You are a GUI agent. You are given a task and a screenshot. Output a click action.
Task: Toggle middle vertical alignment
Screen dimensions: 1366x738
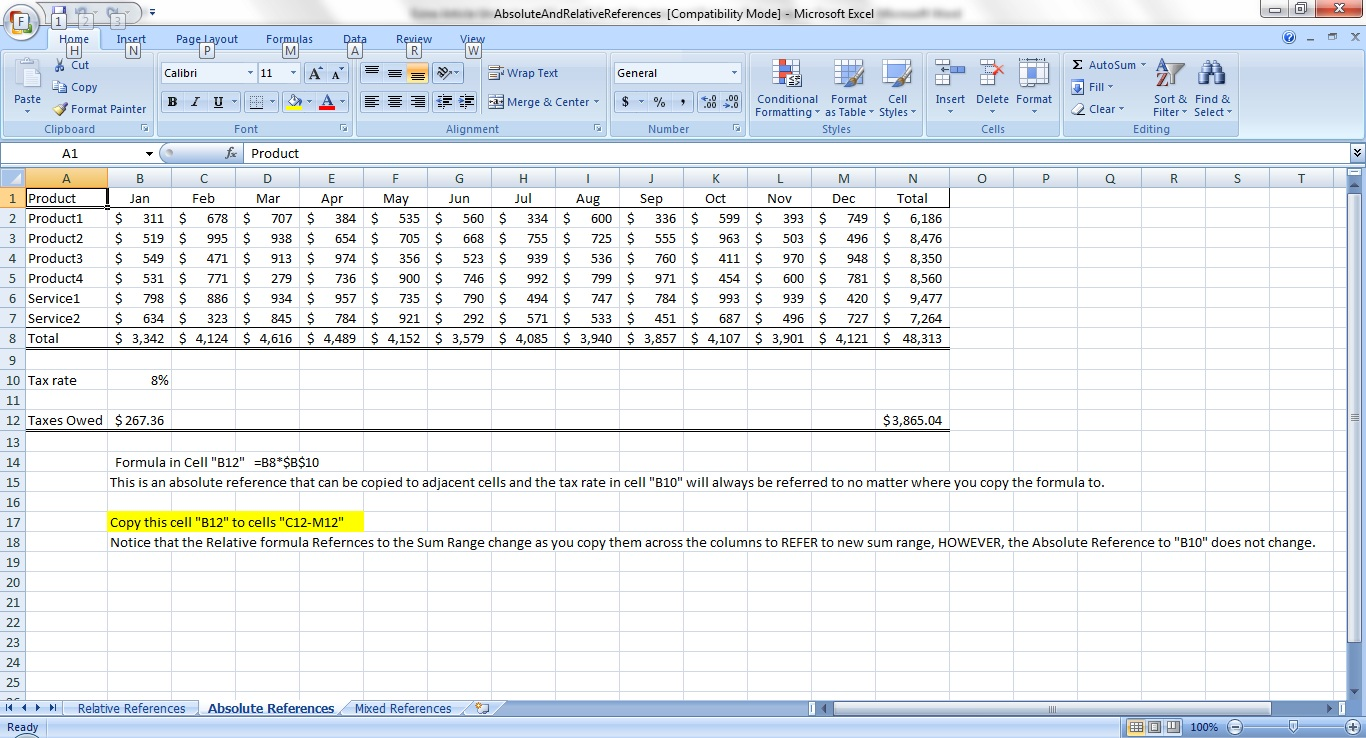coord(395,73)
